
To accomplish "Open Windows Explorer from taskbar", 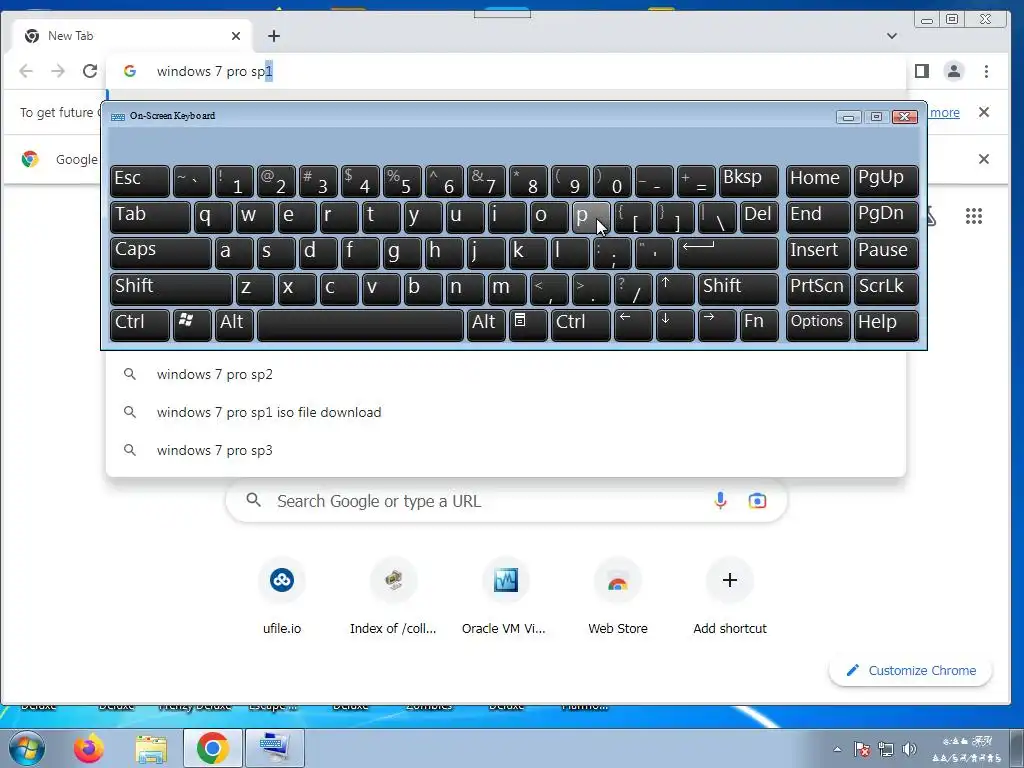I will (151, 748).
